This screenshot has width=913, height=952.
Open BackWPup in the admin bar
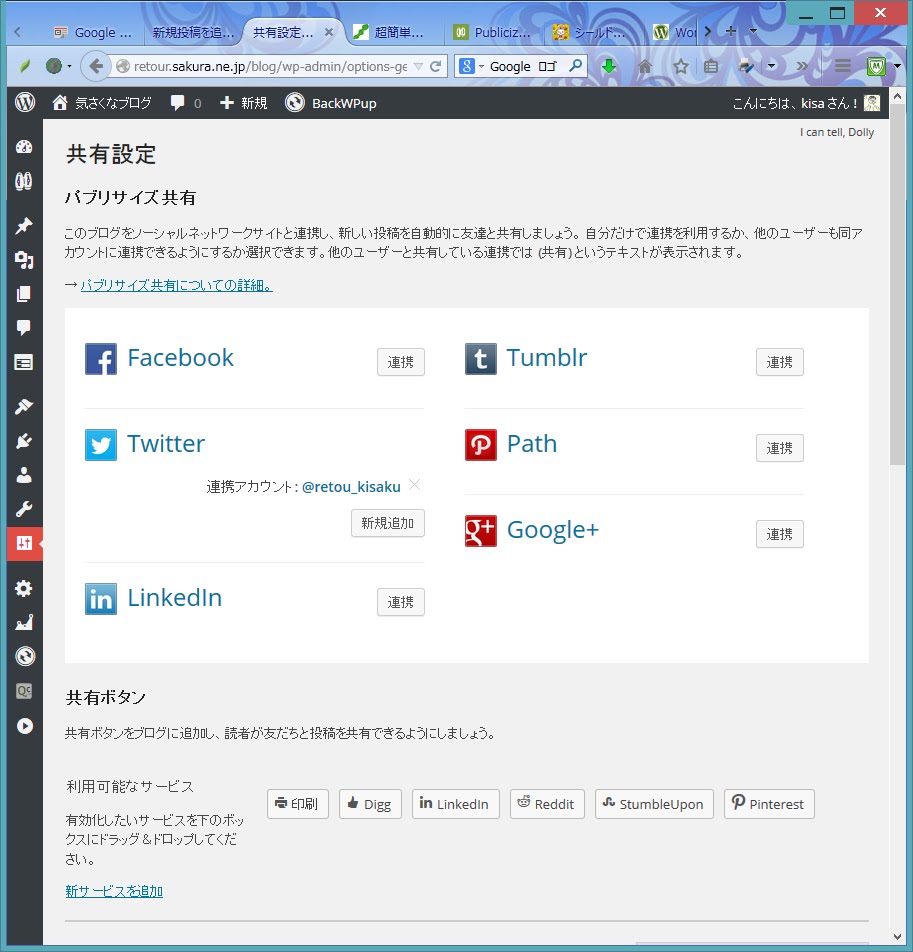pyautogui.click(x=331, y=103)
